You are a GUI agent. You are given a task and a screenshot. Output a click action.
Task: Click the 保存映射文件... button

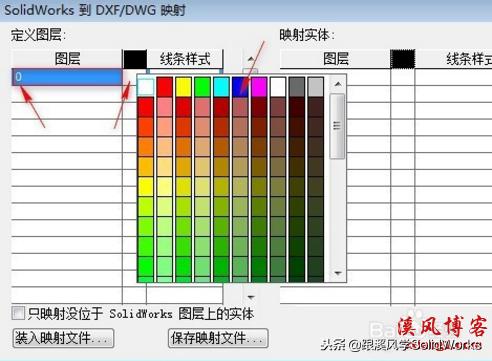218,338
